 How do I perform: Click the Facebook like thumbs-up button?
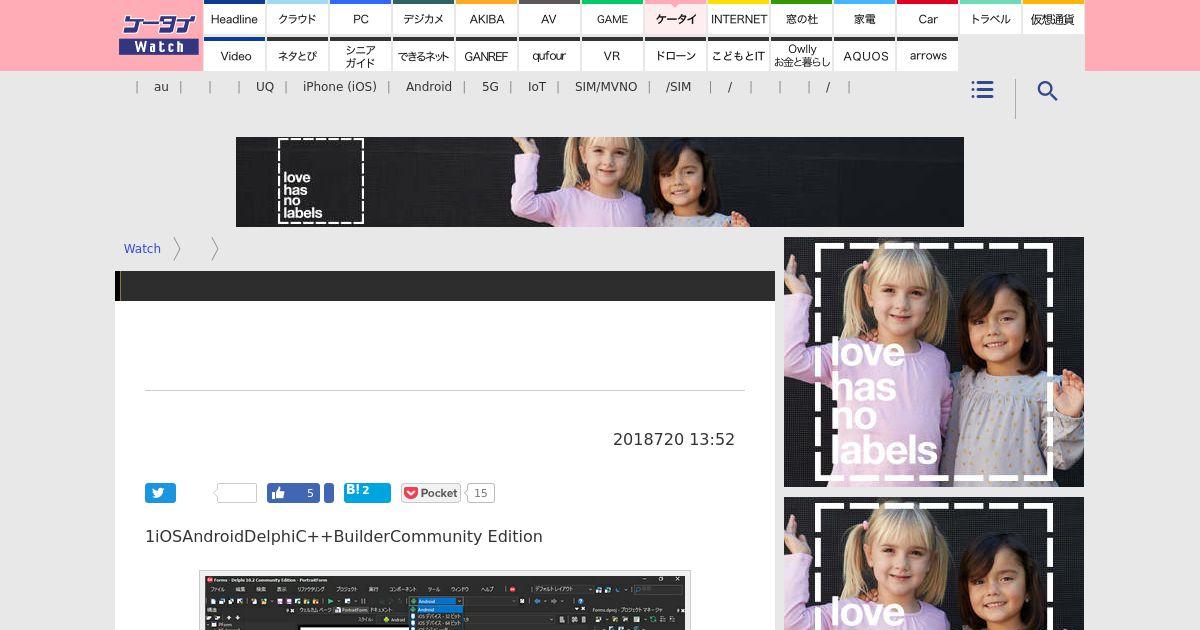click(x=279, y=493)
